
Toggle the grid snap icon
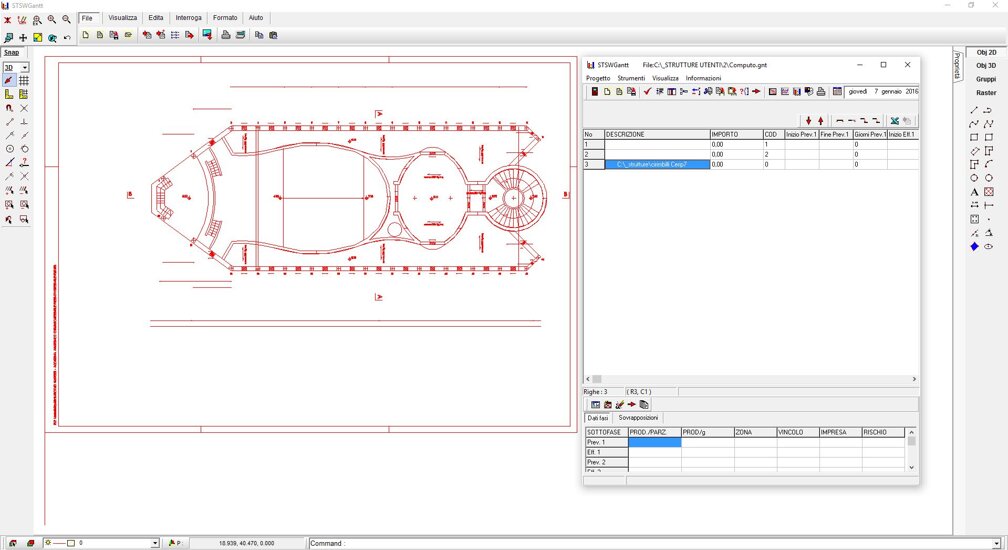coord(24,81)
